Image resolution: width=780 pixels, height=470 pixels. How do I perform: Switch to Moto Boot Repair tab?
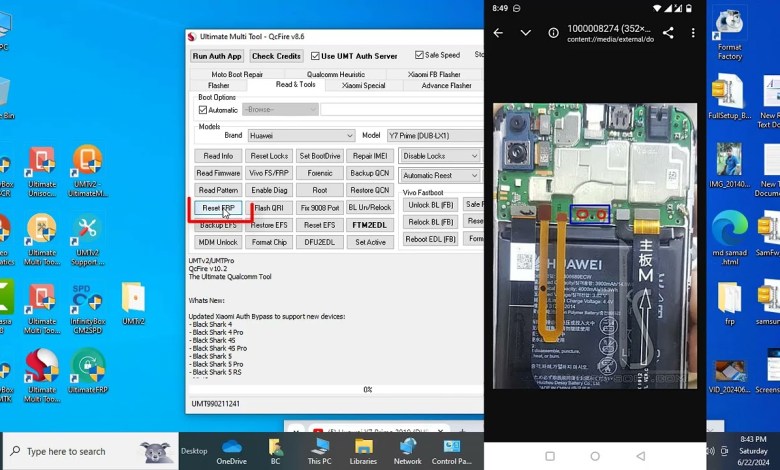pos(237,75)
